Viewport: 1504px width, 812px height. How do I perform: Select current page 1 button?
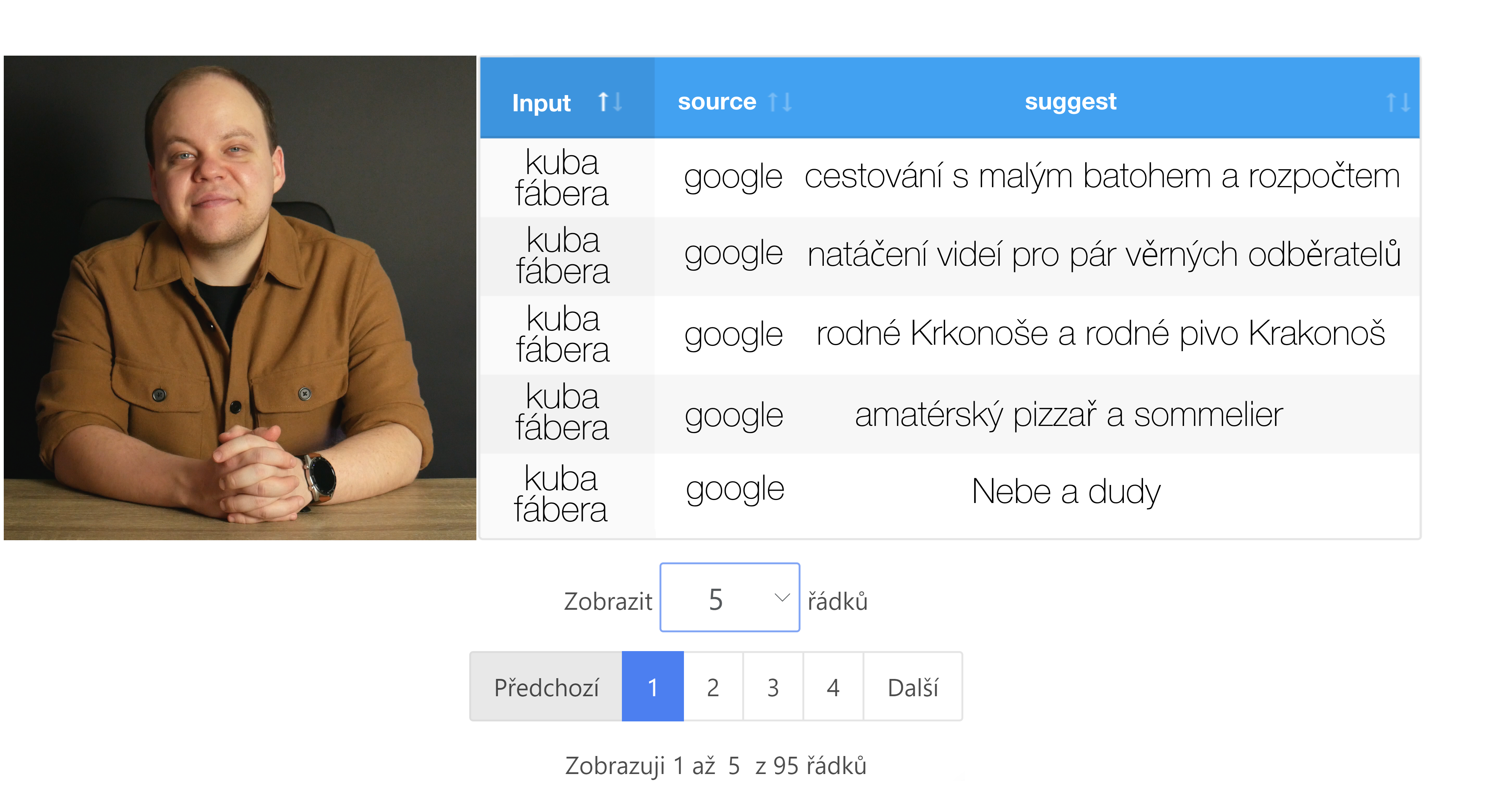point(653,686)
